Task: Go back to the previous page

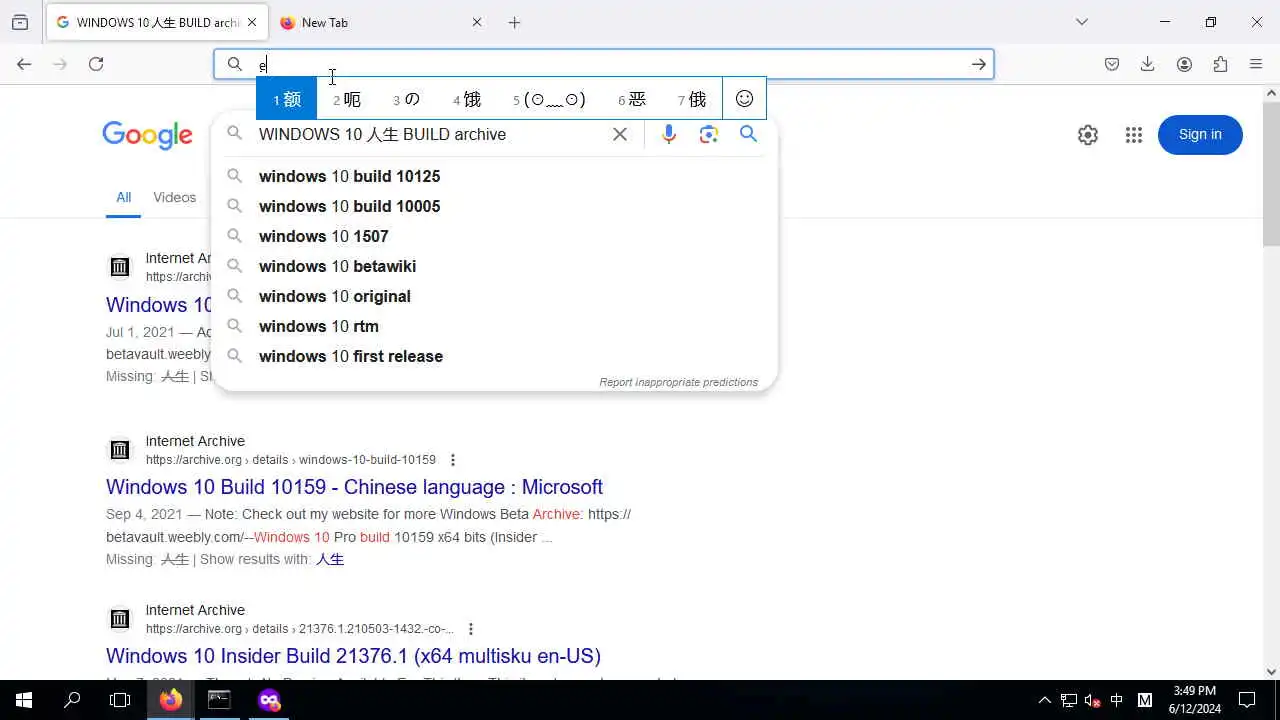Action: click(24, 64)
